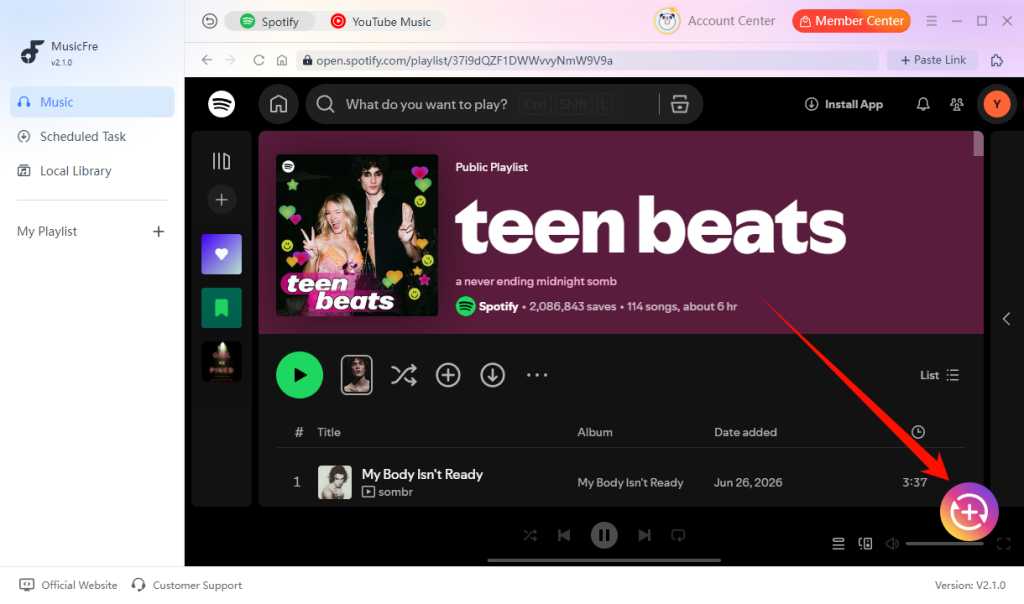Screen dimensions: 1024x604
Task: Go forward in the embedded browser
Action: coord(231,60)
